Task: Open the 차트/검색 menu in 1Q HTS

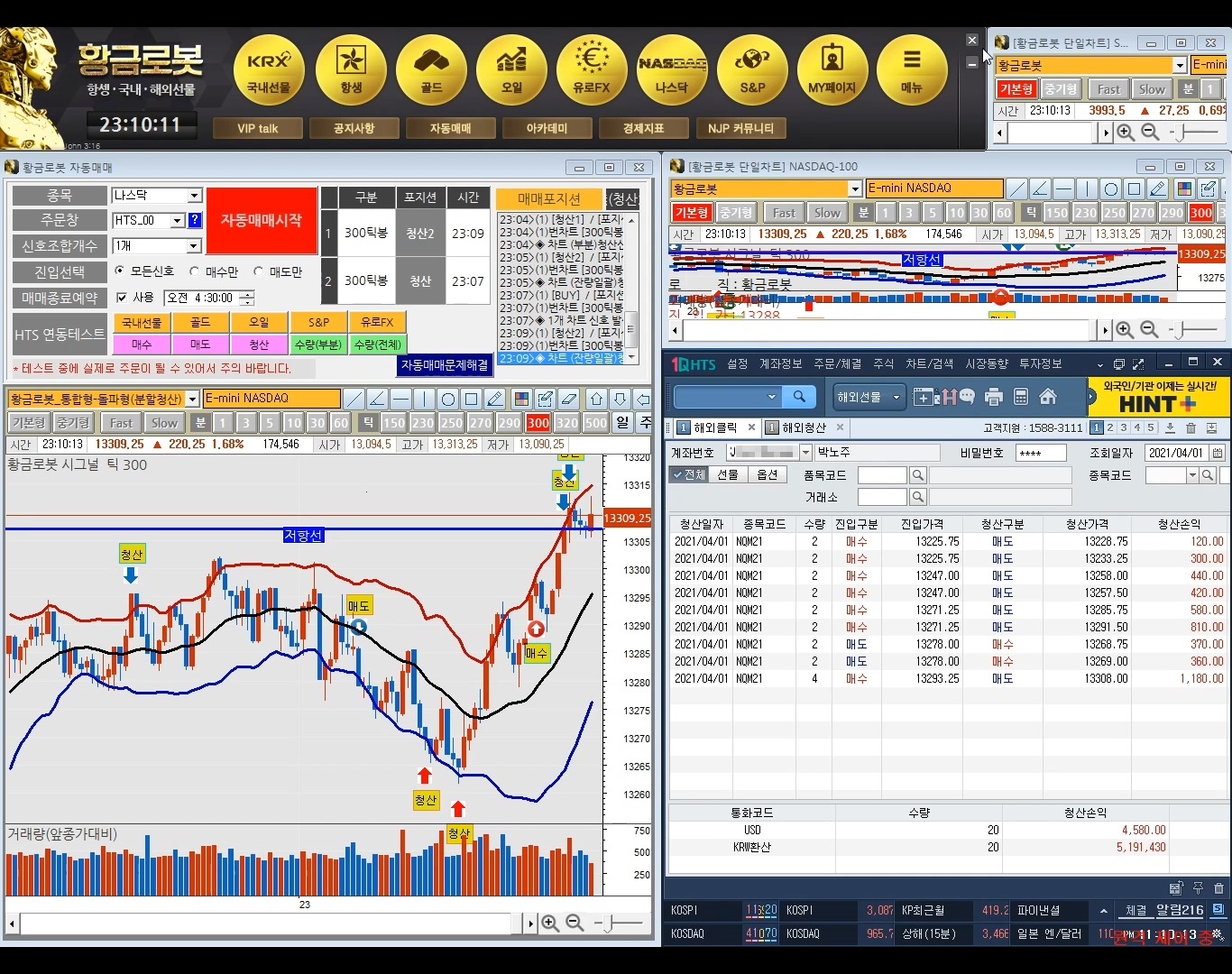Action: (x=929, y=363)
